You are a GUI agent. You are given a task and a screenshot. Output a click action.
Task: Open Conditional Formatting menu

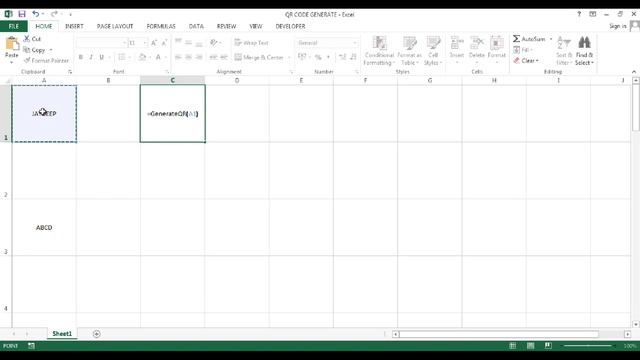click(x=379, y=51)
